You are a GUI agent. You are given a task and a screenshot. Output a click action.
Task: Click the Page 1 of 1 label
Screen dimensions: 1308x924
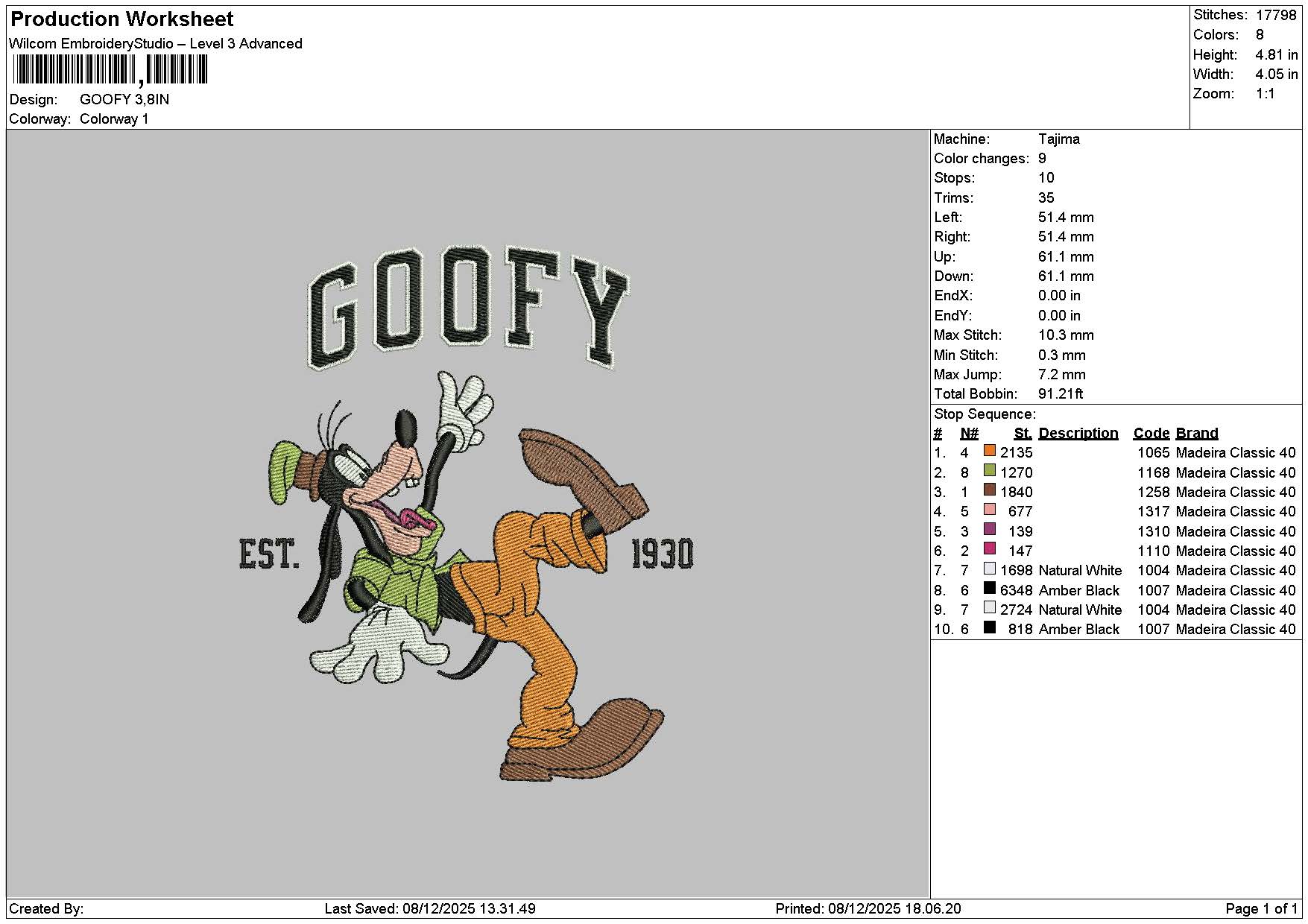tap(1261, 909)
